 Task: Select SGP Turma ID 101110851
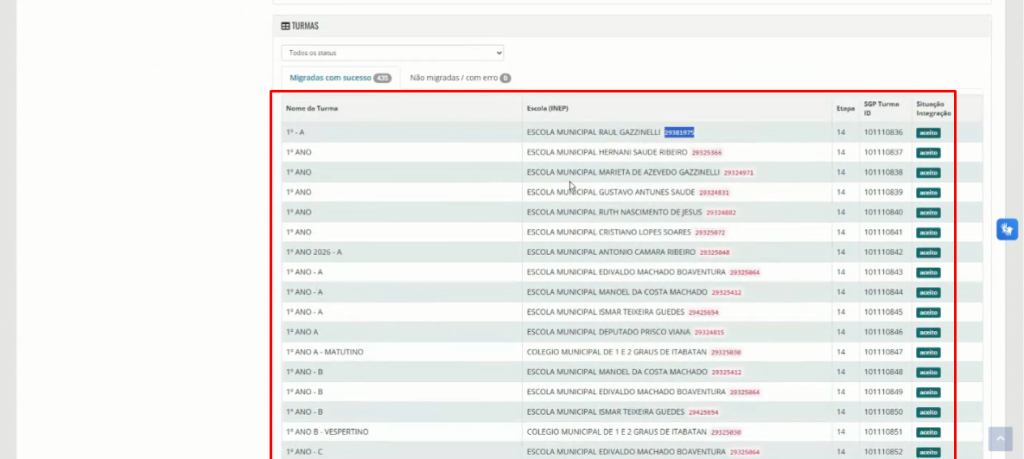(x=883, y=432)
